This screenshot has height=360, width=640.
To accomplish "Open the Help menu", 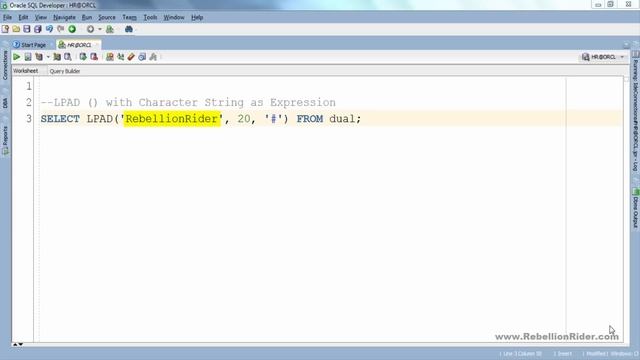I will (197, 17).
